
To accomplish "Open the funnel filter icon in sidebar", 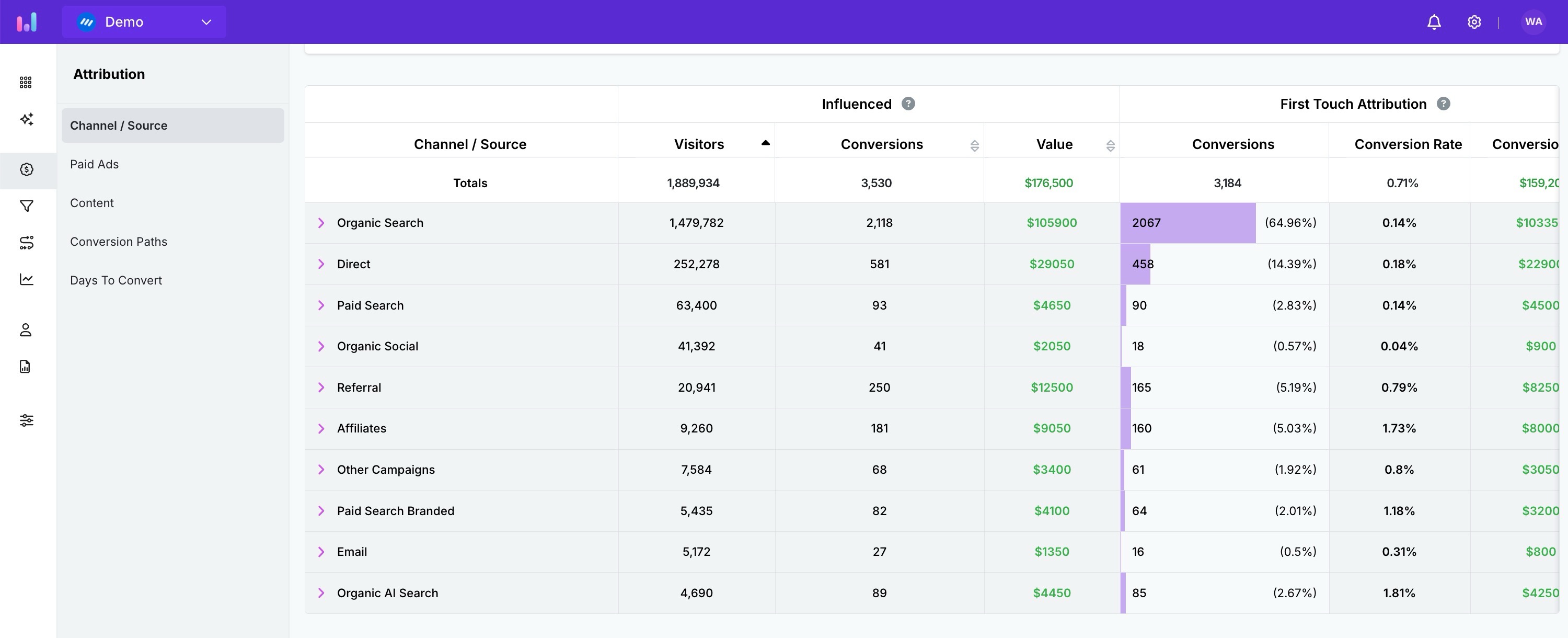I will (x=26, y=207).
